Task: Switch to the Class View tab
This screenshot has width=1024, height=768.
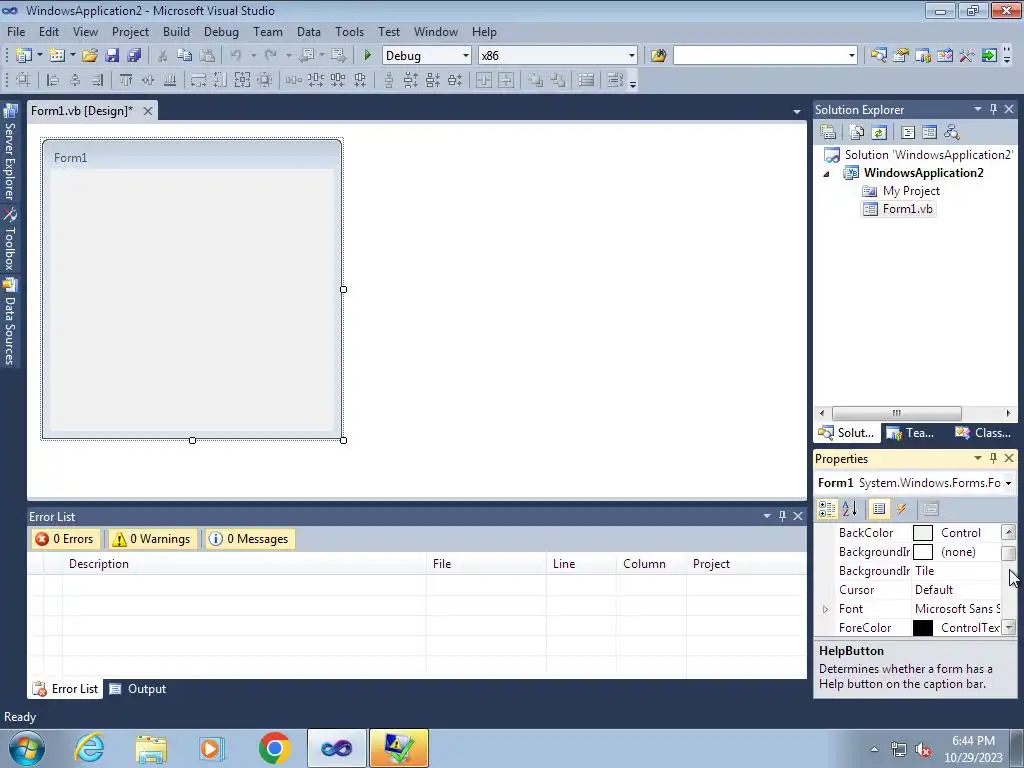Action: coord(982,433)
